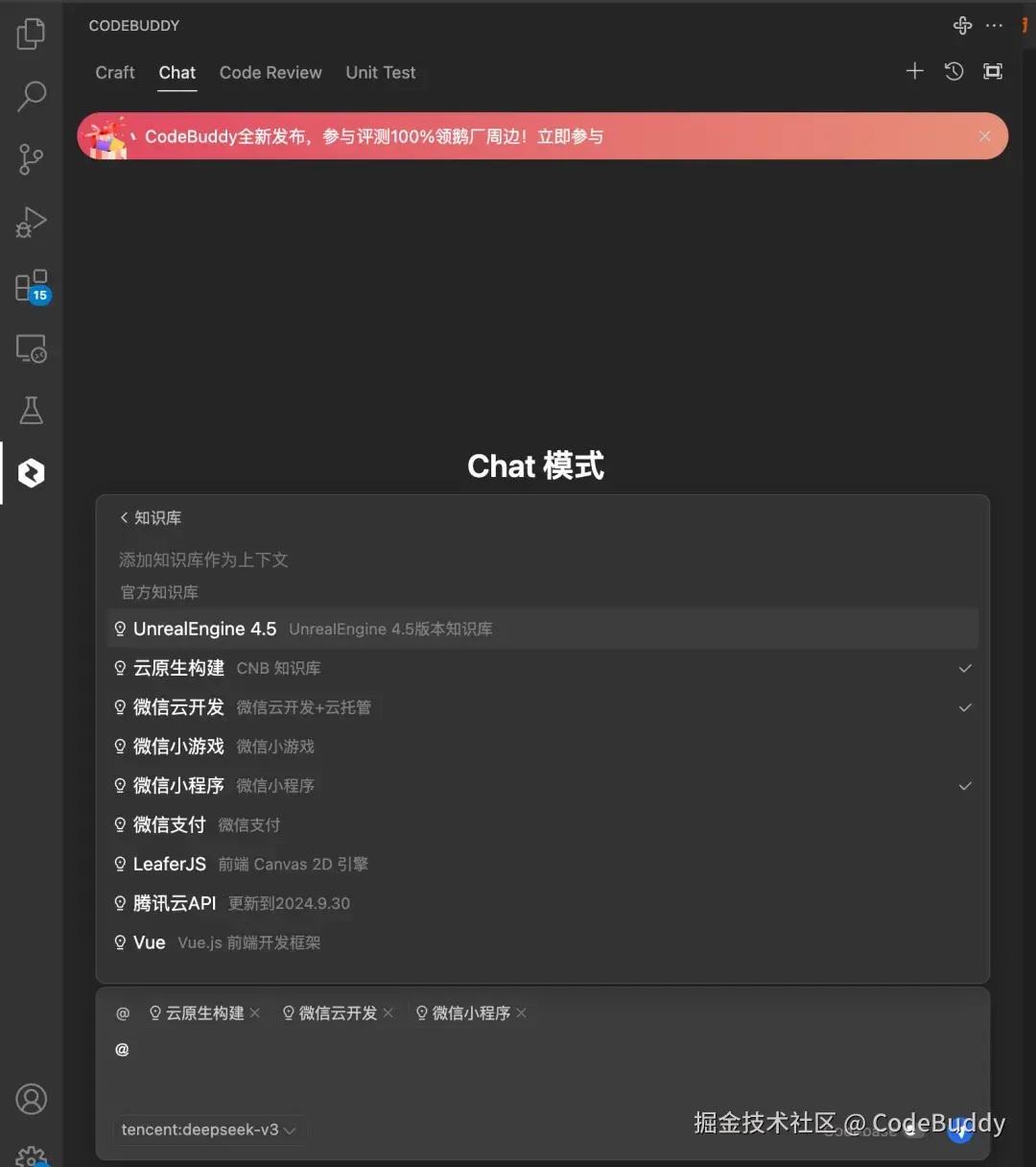Open the Source Control branch icon
The height and width of the screenshot is (1167, 1036).
click(31, 159)
